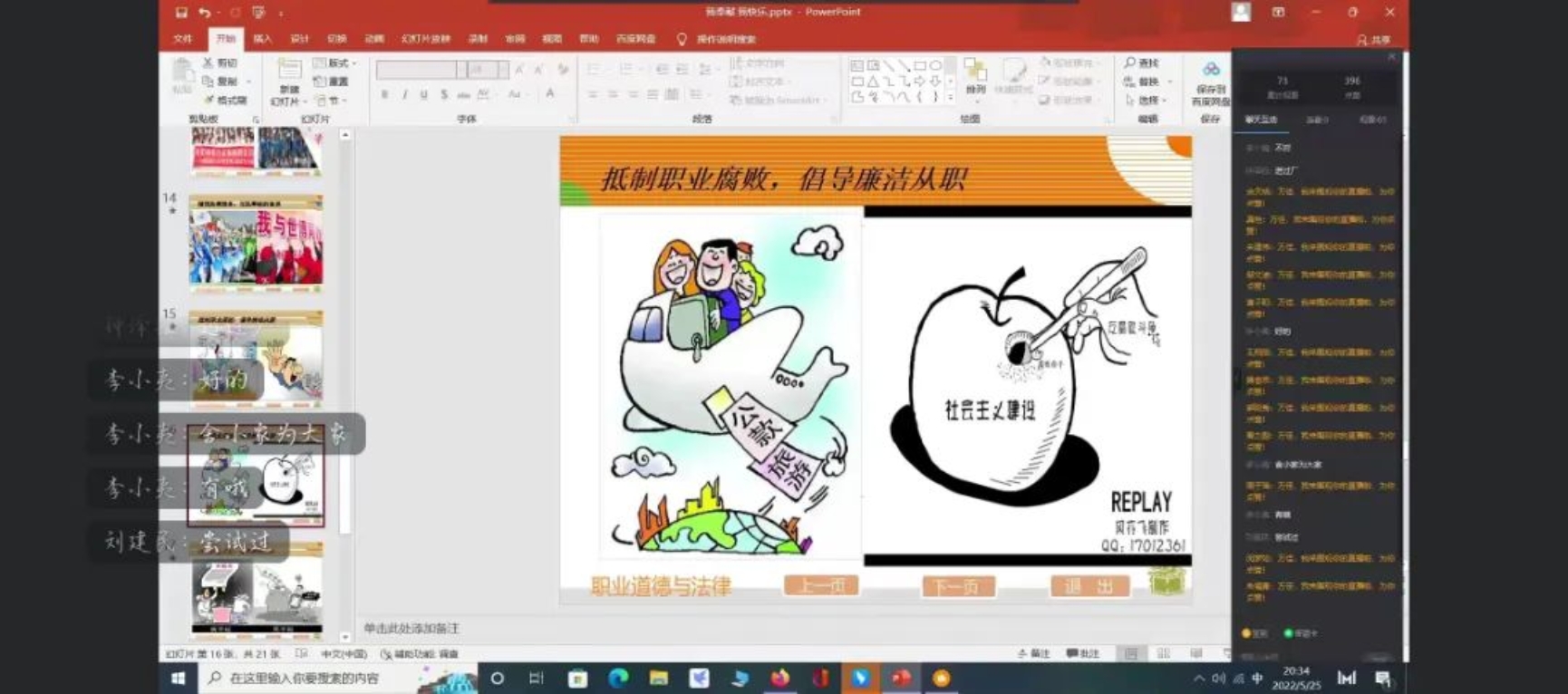1568x694 pixels.
Task: Open the File (文件) tab
Action: (x=182, y=39)
